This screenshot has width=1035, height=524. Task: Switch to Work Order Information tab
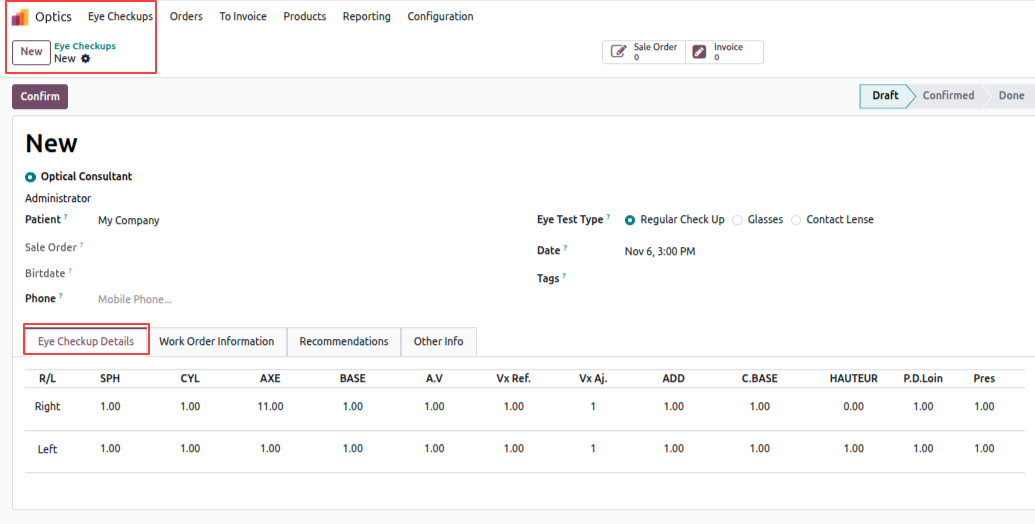[x=216, y=342]
